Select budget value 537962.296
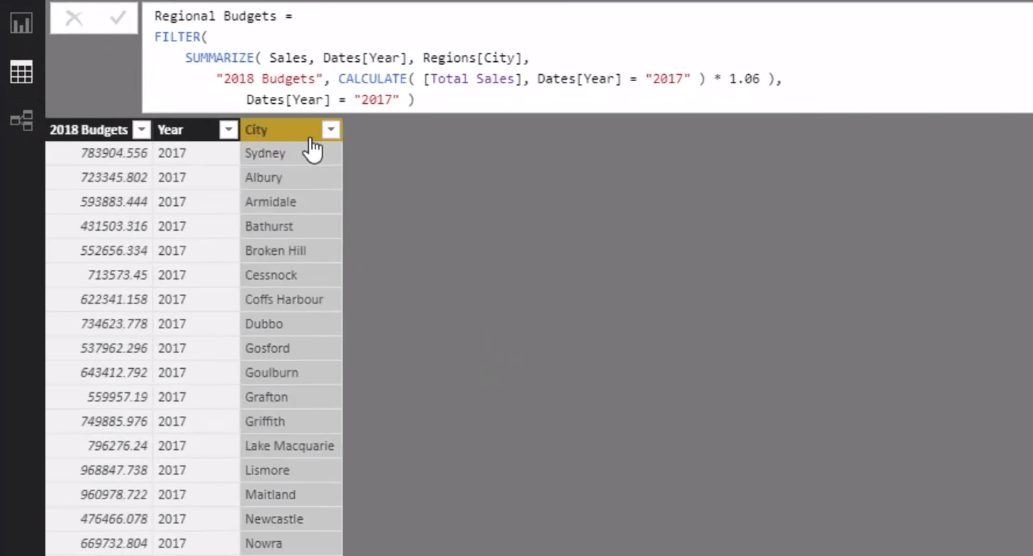 tap(99, 348)
